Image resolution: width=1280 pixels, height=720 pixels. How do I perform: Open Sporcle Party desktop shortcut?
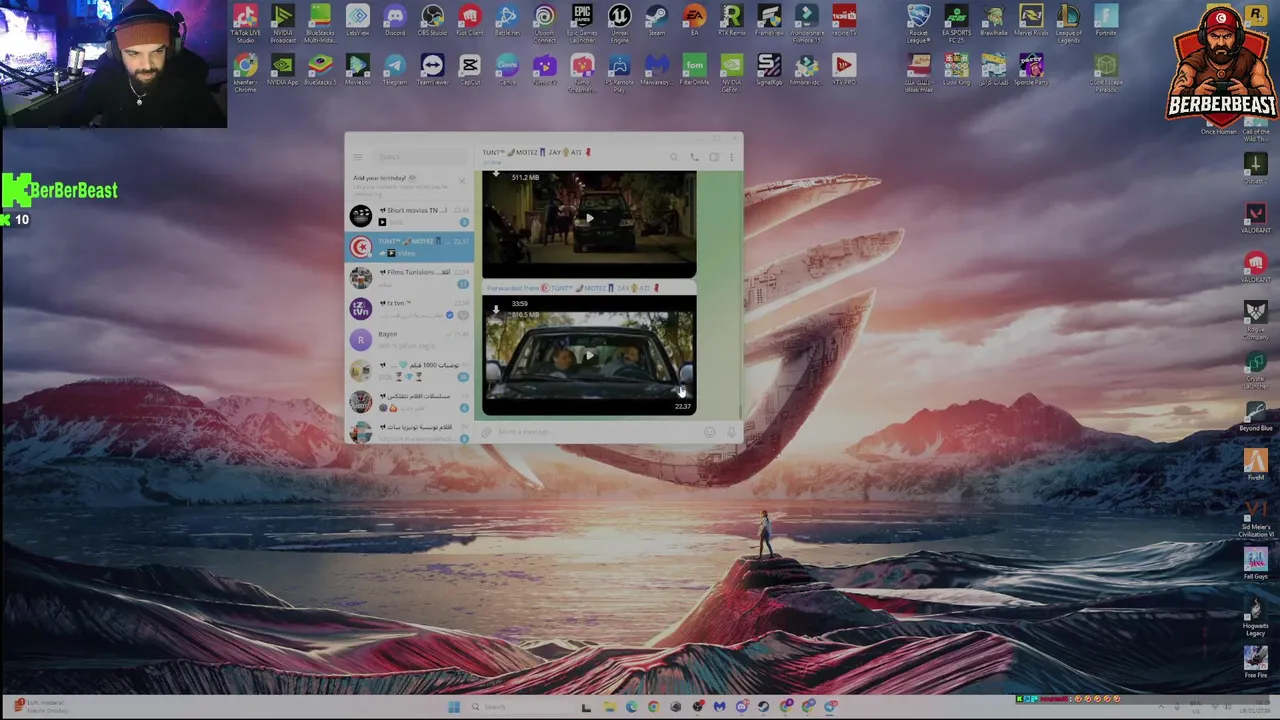pos(1031,71)
